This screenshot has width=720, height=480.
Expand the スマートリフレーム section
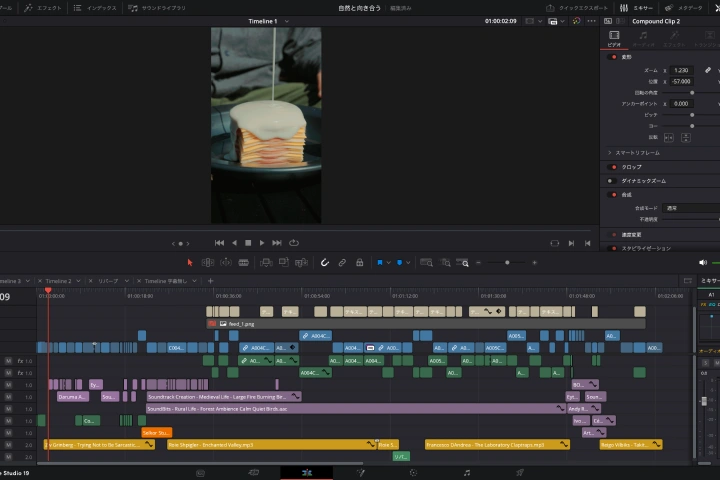[x=609, y=152]
